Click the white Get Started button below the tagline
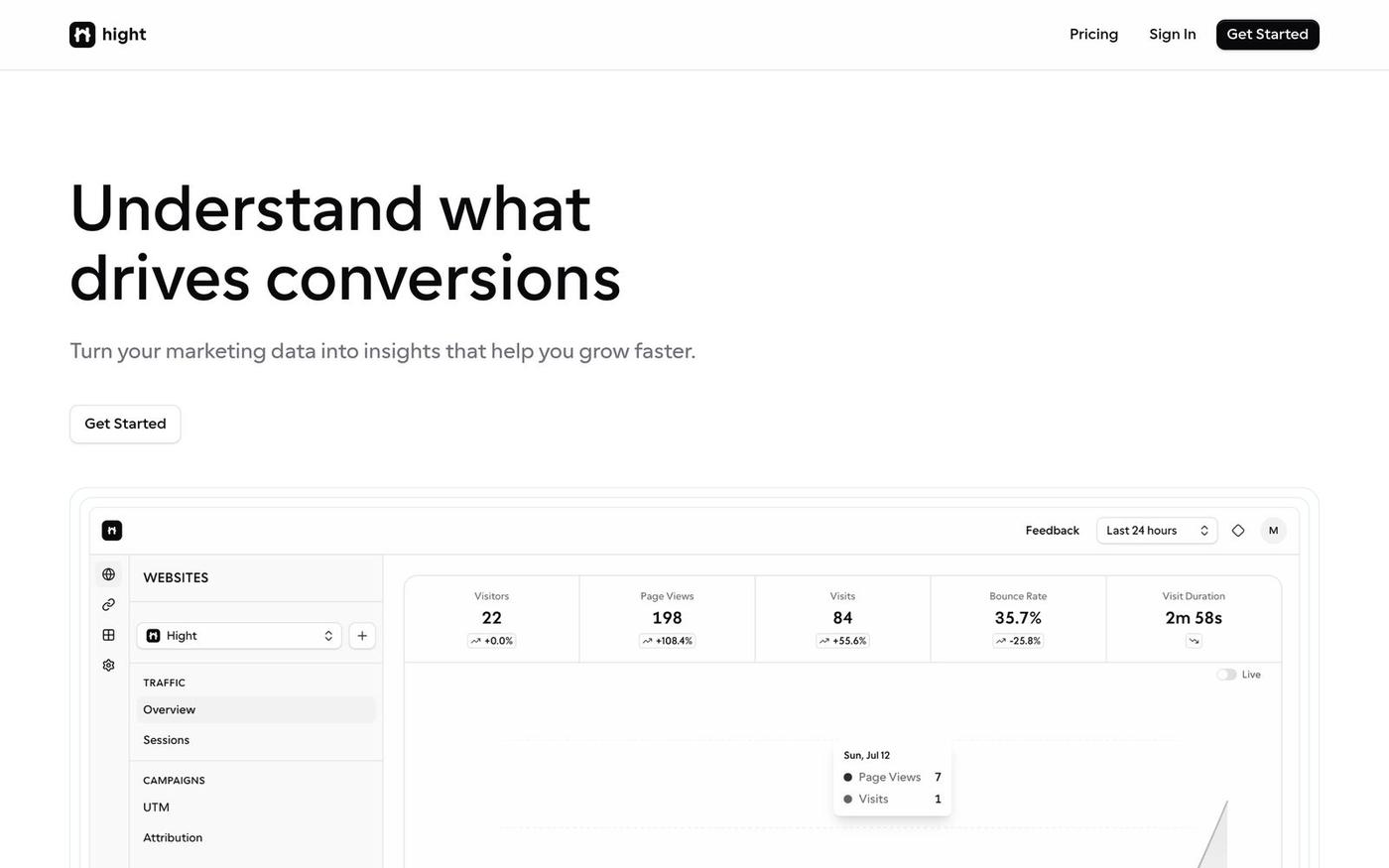Viewport: 1389px width, 868px height. [125, 424]
